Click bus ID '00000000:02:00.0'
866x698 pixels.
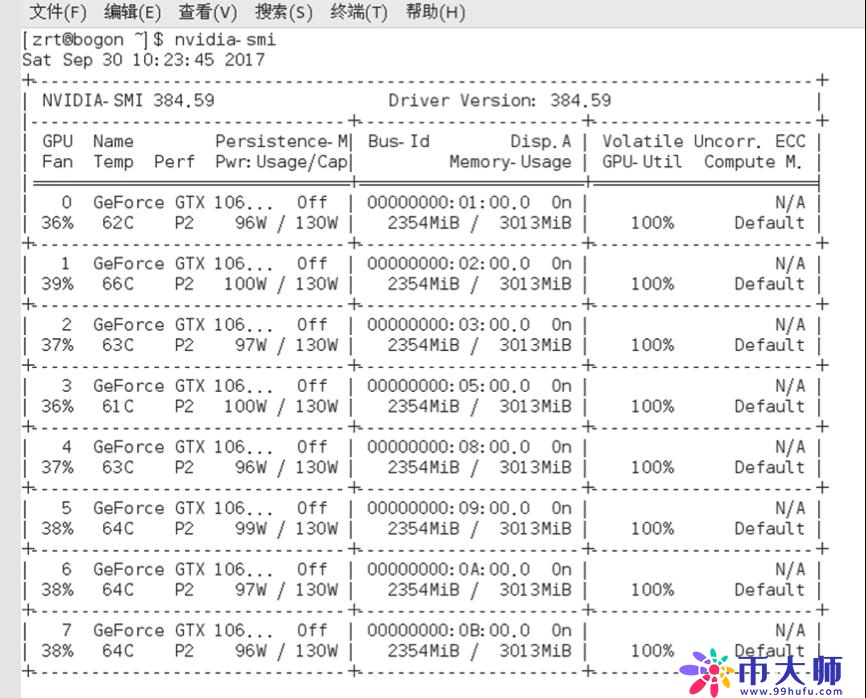[x=449, y=264]
